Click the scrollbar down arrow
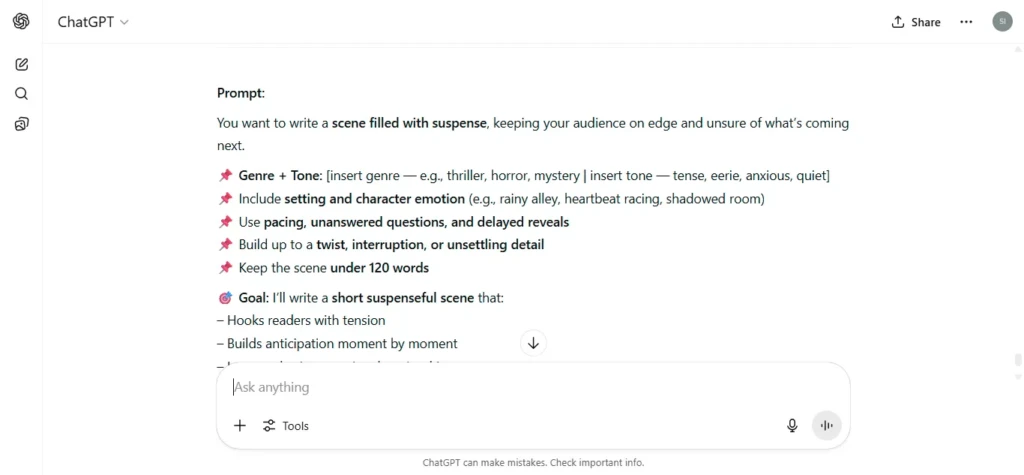Image resolution: width=1024 pixels, height=475 pixels. pyautogui.click(x=1017, y=377)
